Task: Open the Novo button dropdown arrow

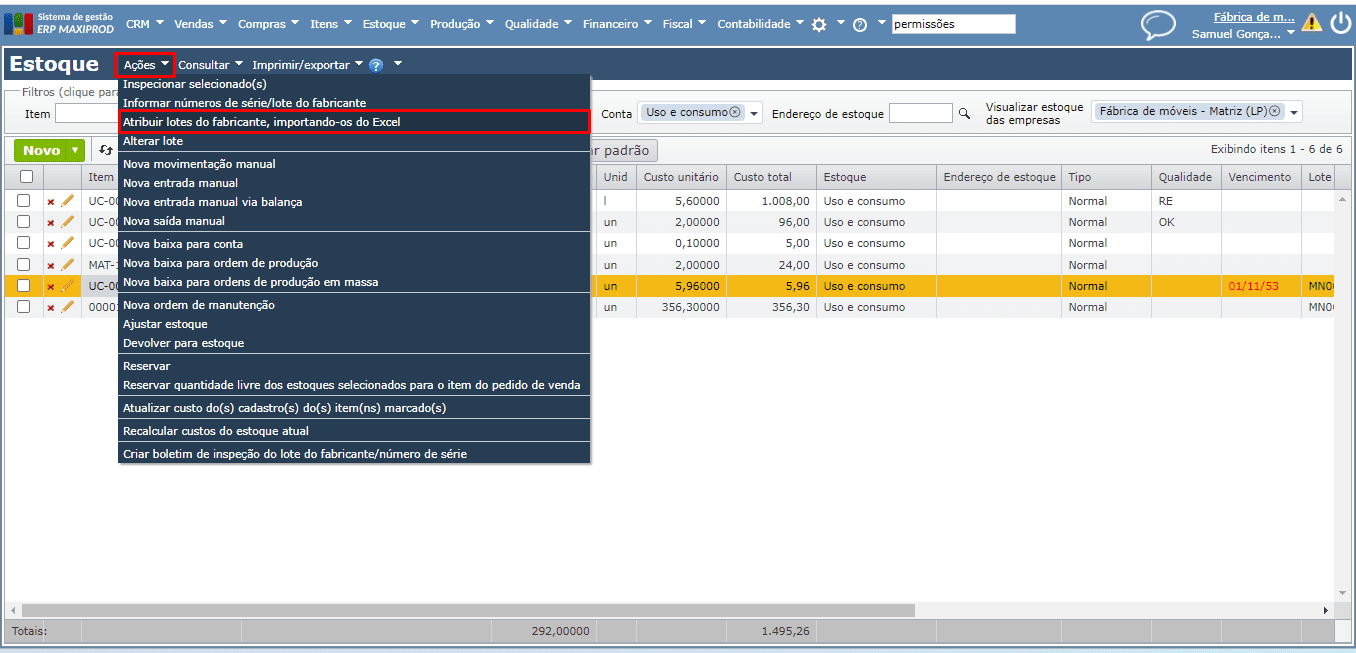Action: click(75, 151)
